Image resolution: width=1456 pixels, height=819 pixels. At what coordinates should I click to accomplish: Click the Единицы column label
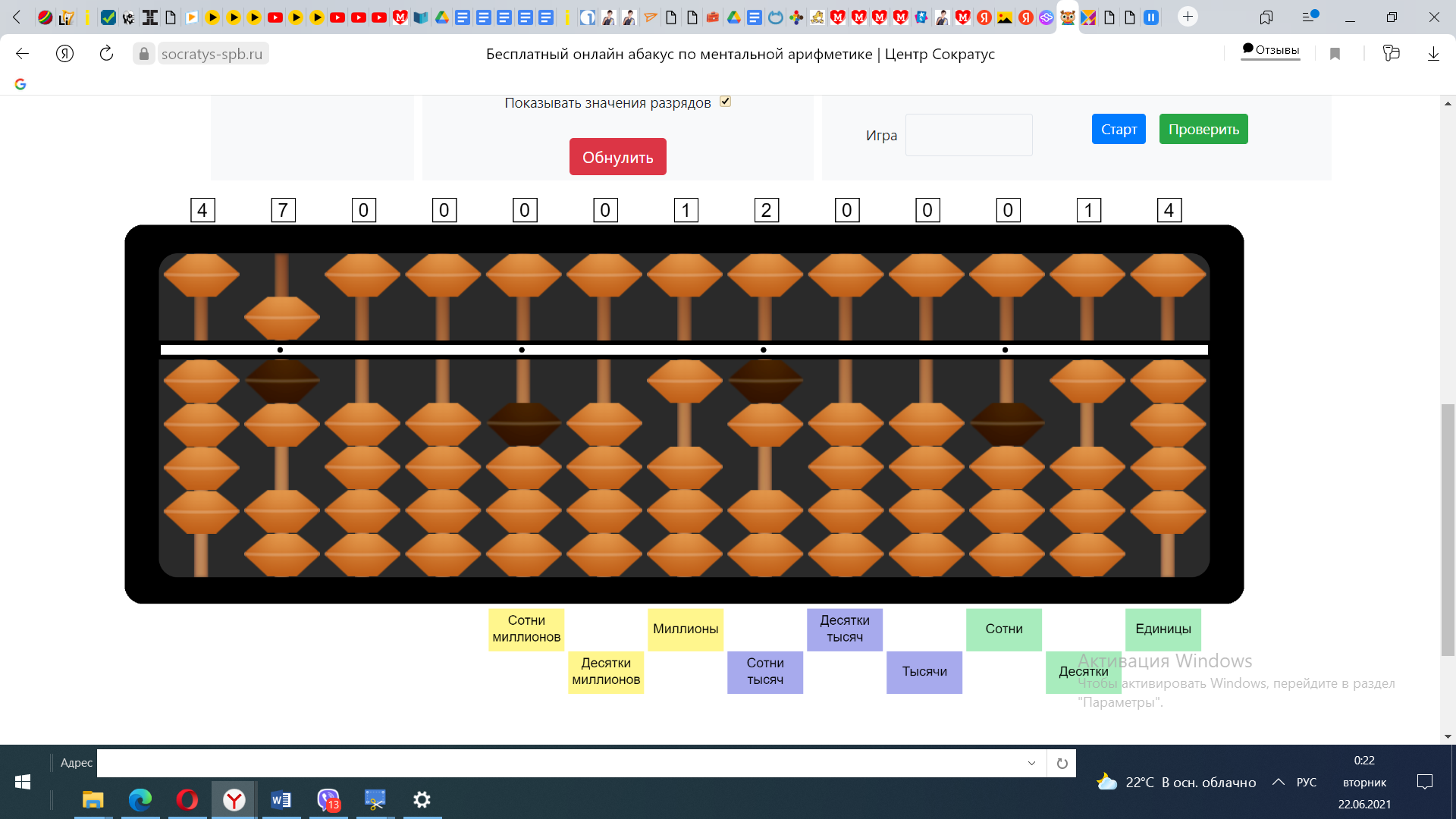coord(1163,629)
